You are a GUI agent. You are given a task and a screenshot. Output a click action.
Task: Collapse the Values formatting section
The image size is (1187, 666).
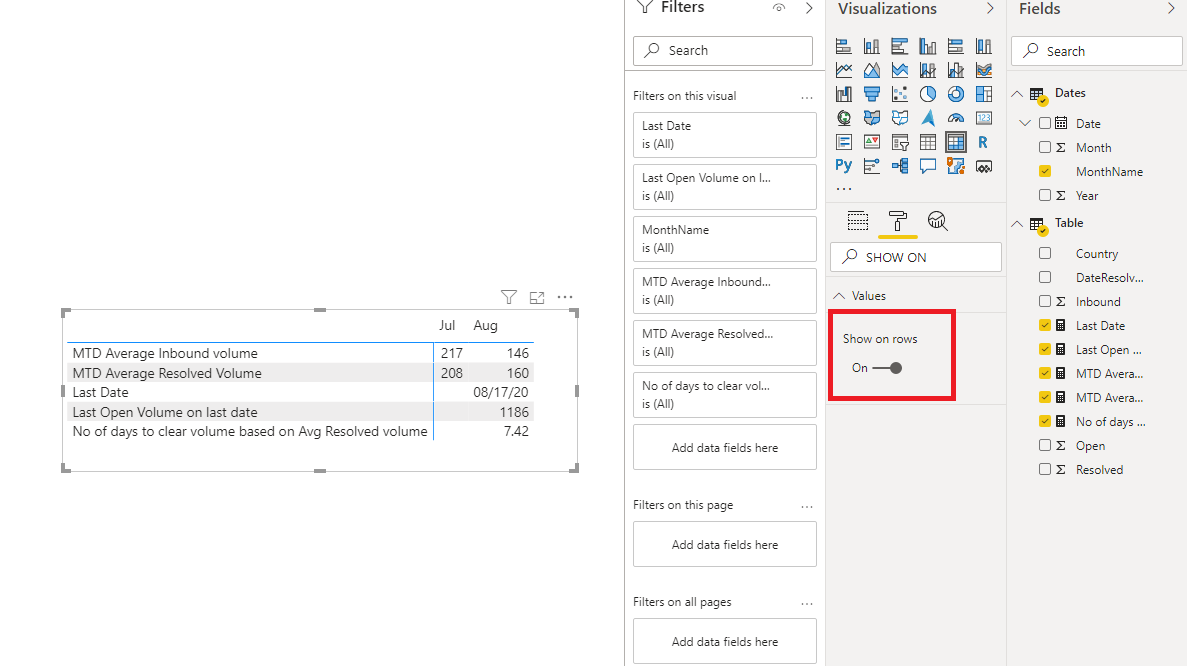point(839,296)
